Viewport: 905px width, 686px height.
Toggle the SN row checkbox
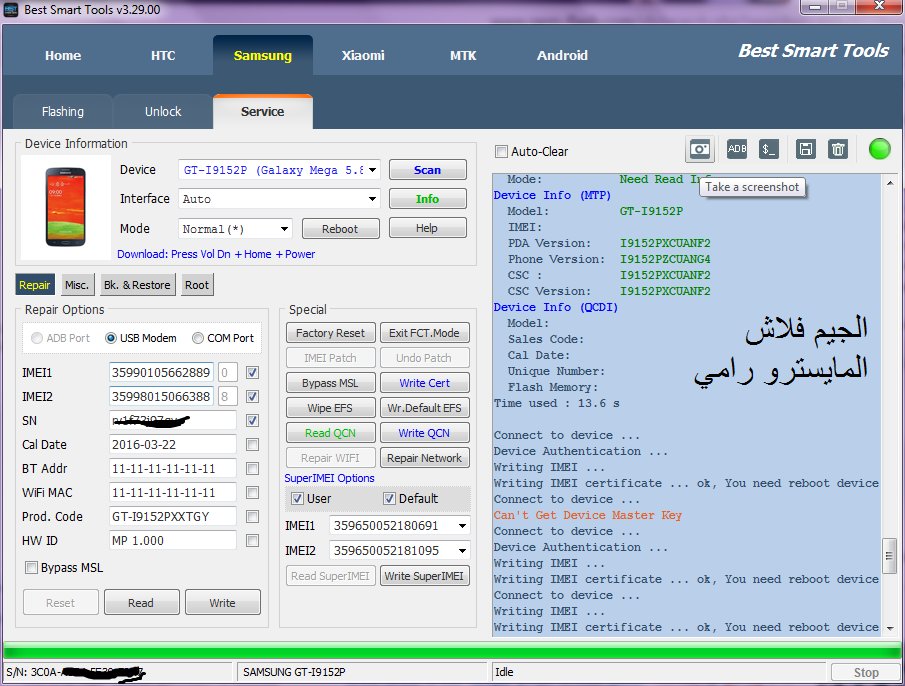tap(252, 421)
